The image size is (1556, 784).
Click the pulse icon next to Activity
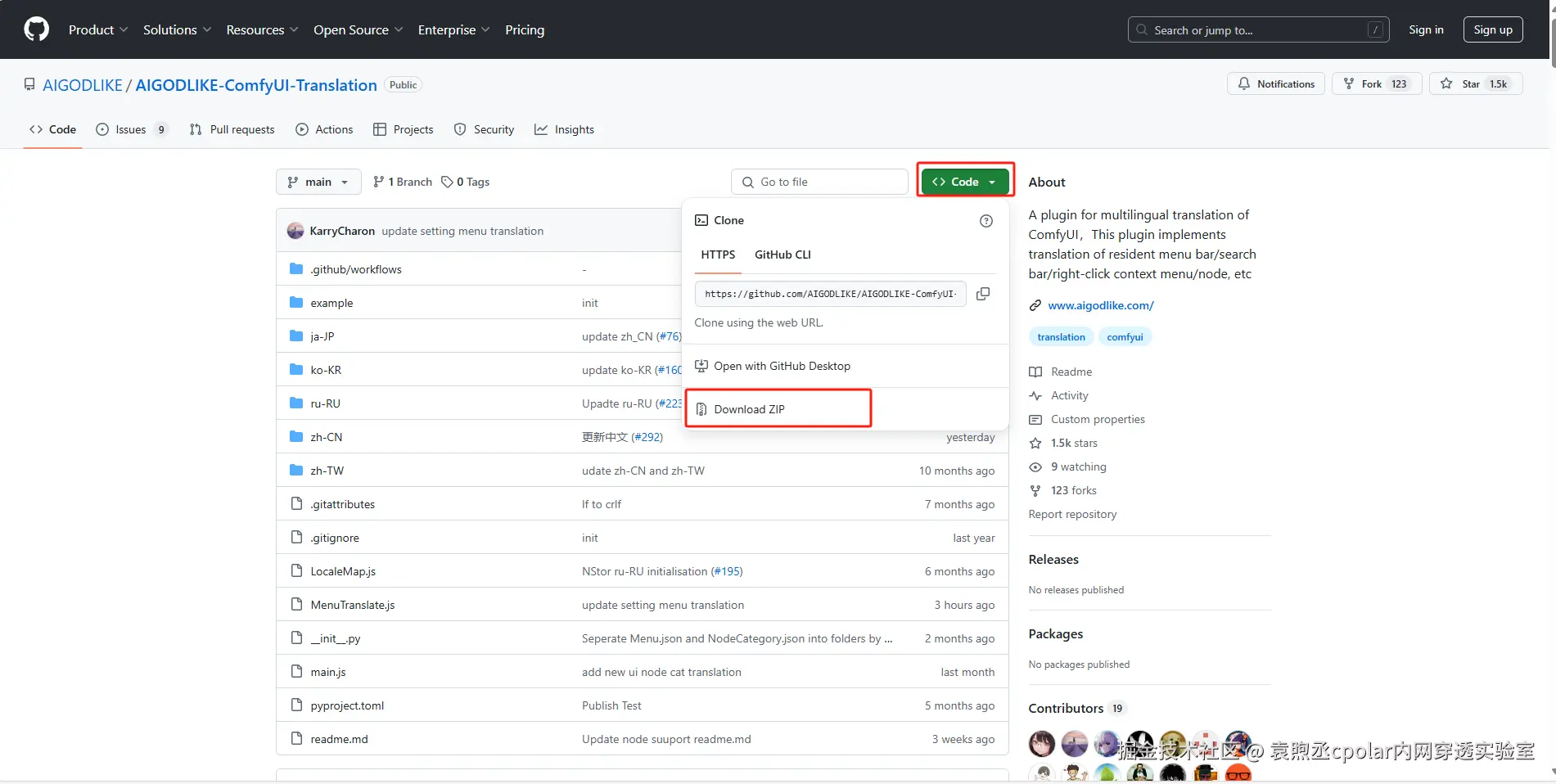(1035, 395)
